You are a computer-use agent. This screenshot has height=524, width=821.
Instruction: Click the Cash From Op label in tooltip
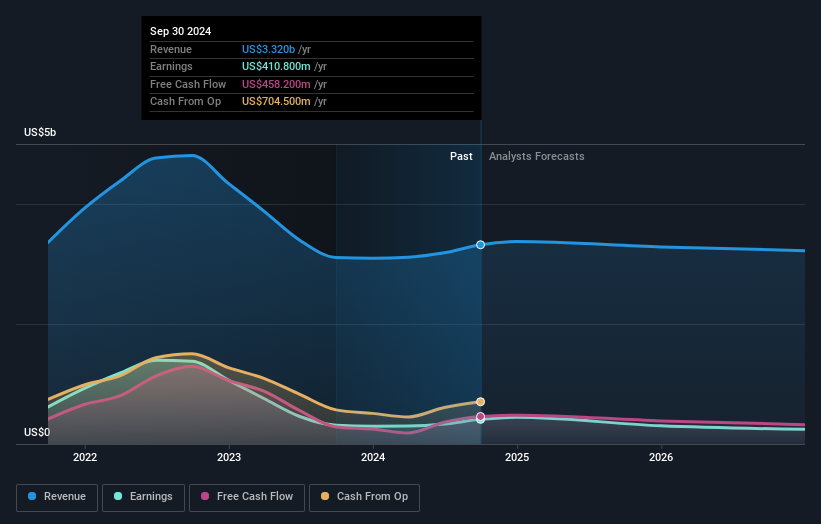(x=185, y=102)
